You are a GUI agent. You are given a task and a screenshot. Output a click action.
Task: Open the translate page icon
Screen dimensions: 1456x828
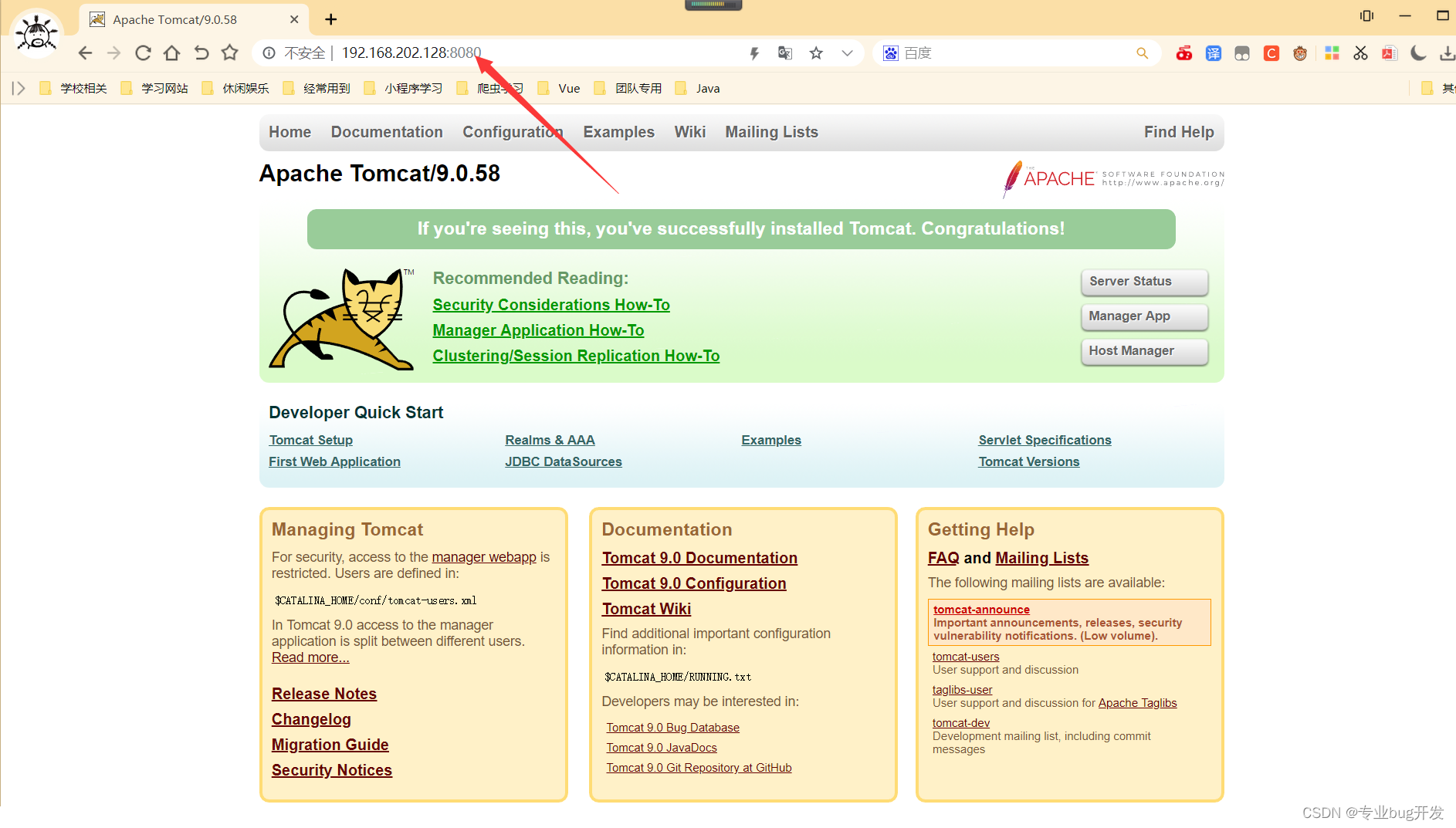[x=785, y=53]
